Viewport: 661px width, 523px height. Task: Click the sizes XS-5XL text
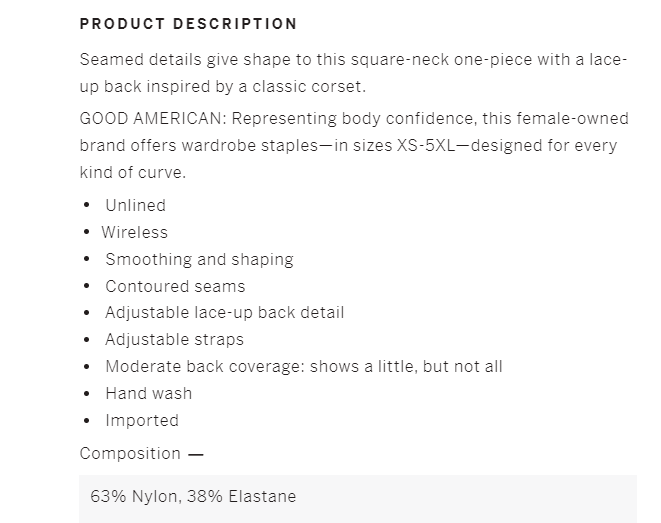[404, 145]
